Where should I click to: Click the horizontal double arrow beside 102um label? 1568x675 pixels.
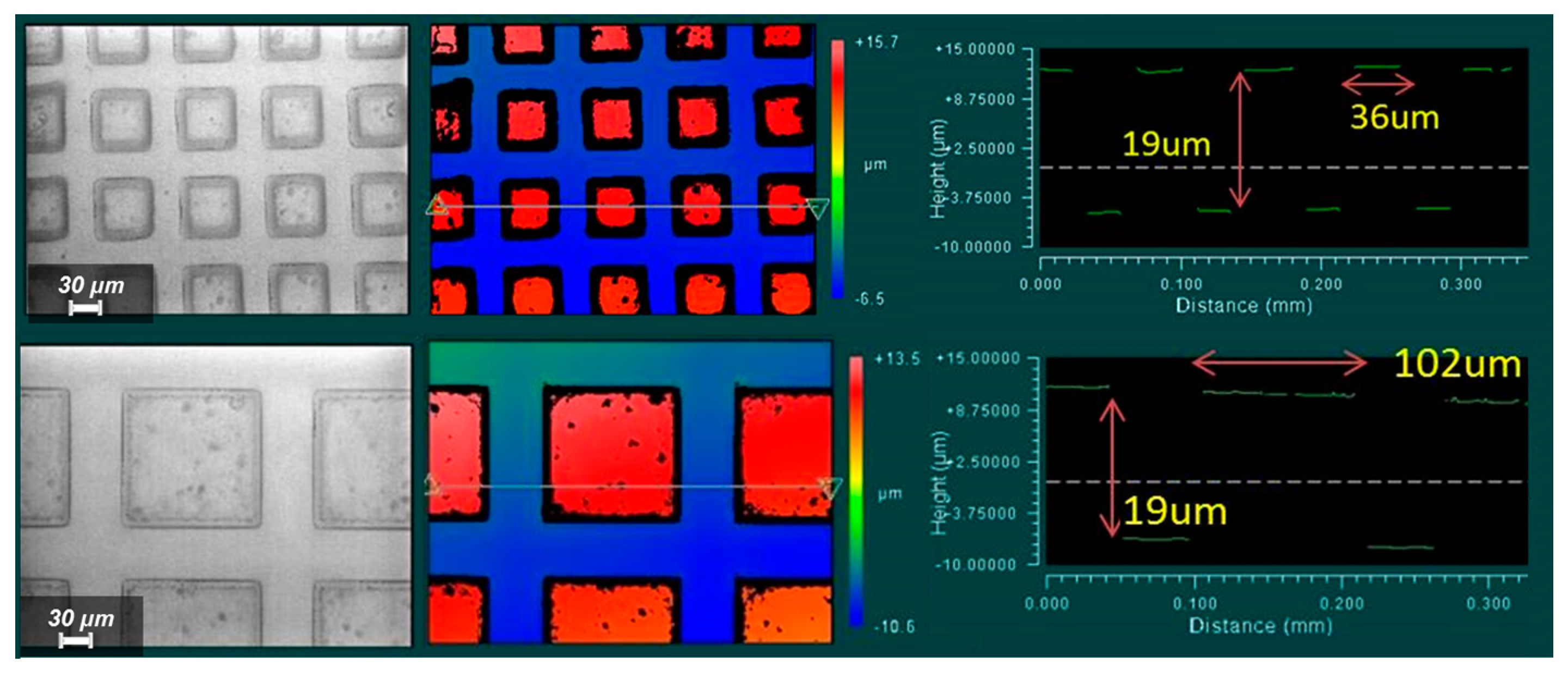[x=1280, y=364]
